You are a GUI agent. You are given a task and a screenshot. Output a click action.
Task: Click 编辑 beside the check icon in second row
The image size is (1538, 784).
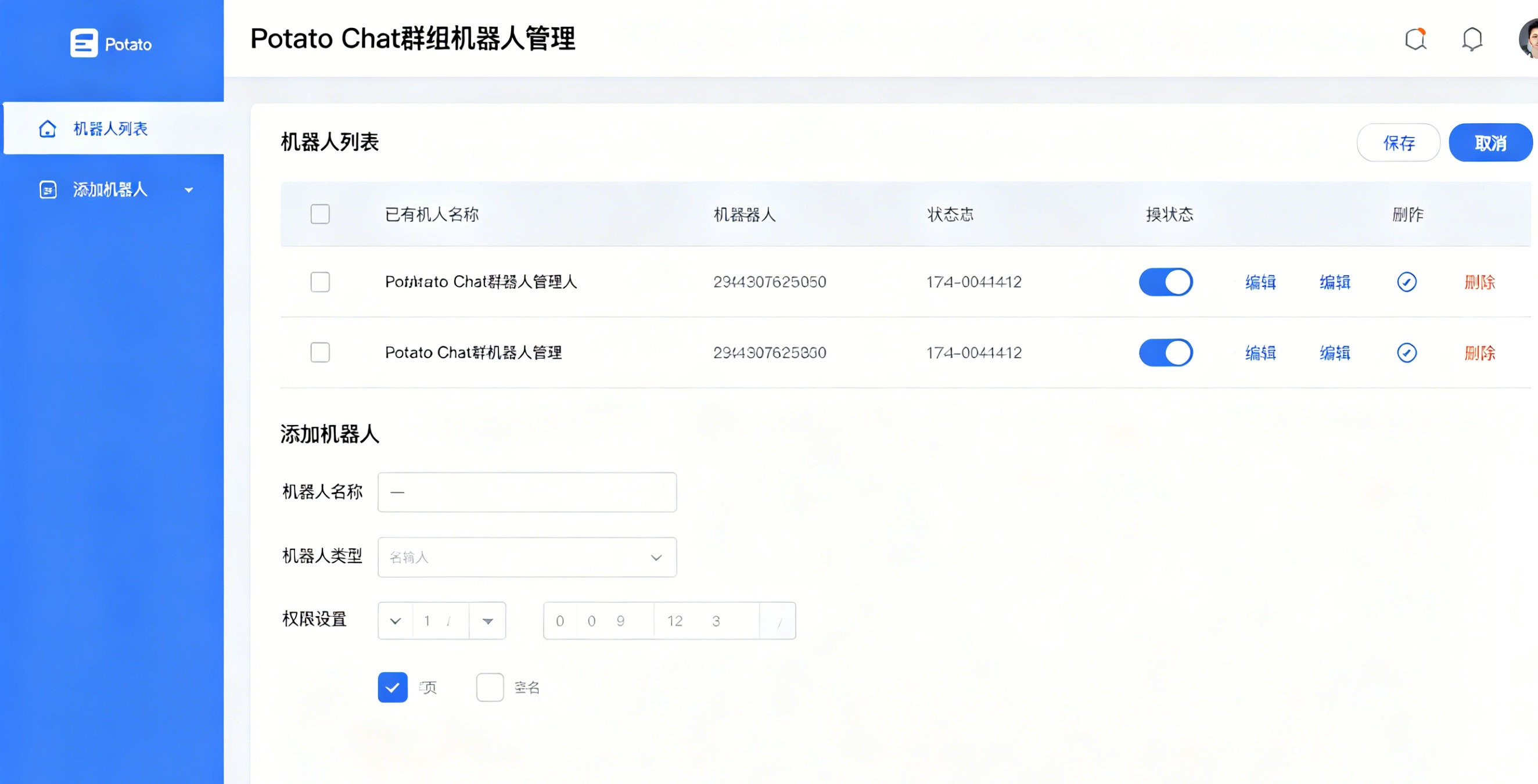click(x=1335, y=353)
